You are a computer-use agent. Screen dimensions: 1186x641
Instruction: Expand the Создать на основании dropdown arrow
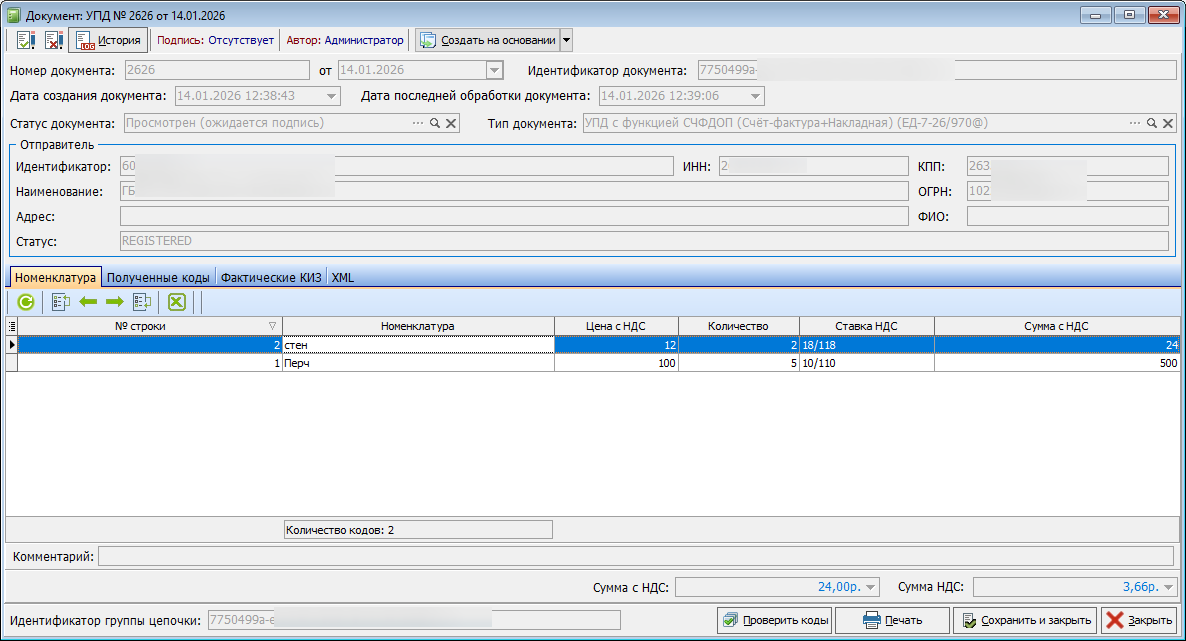566,40
